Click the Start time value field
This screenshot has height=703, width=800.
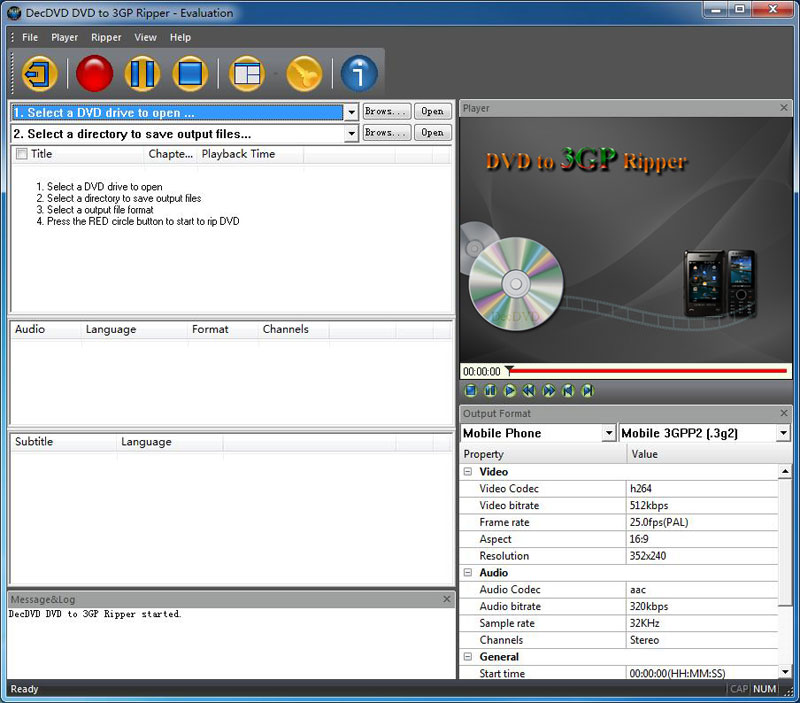click(x=702, y=673)
